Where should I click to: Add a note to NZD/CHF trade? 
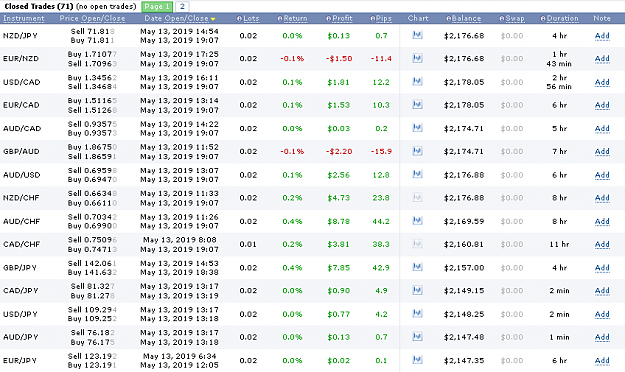pos(602,198)
